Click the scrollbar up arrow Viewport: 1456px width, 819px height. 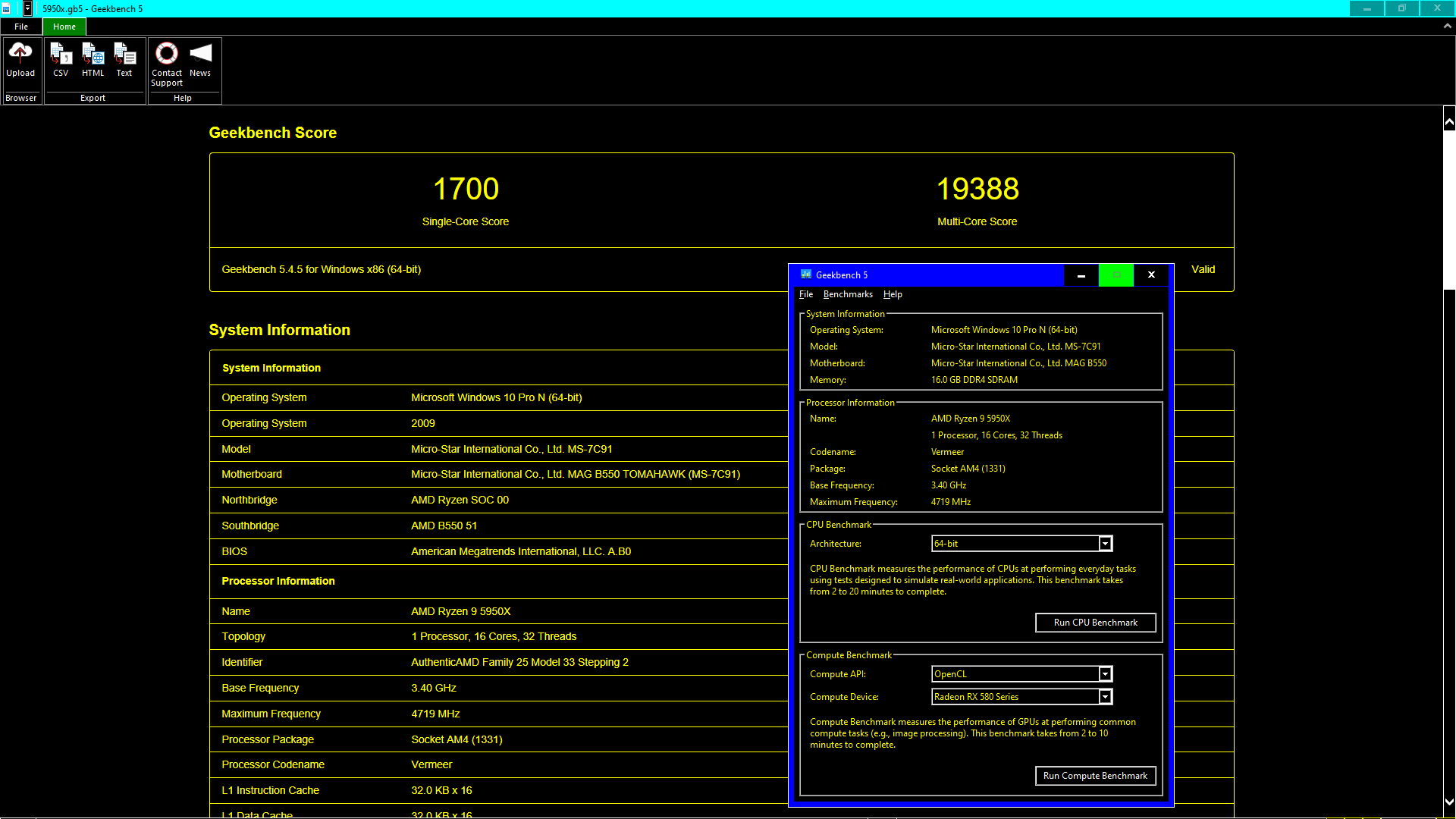click(x=1449, y=121)
